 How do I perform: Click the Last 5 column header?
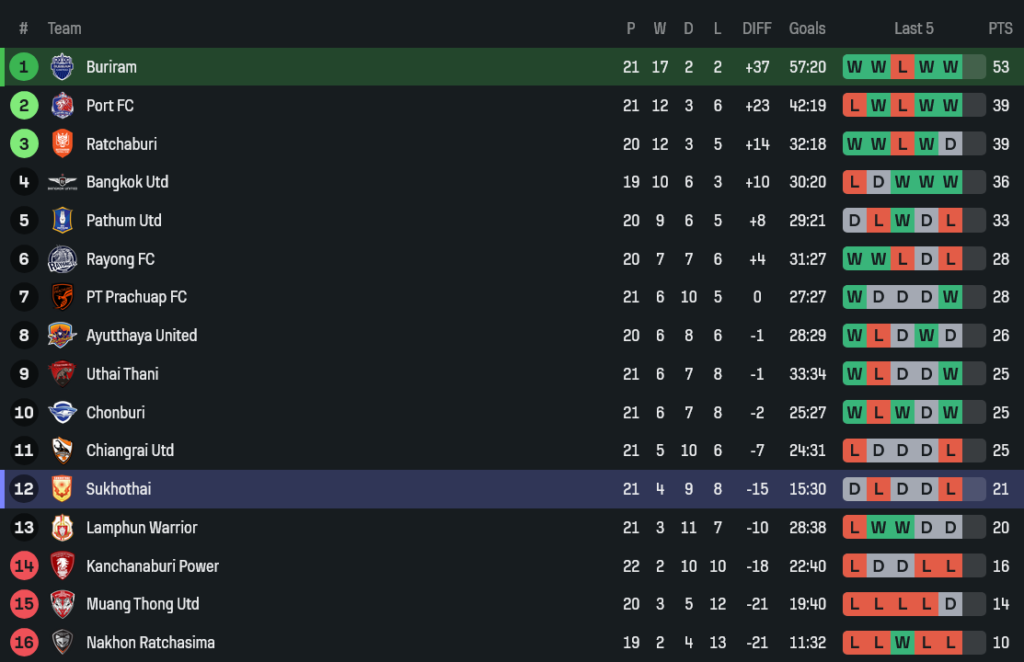(913, 28)
